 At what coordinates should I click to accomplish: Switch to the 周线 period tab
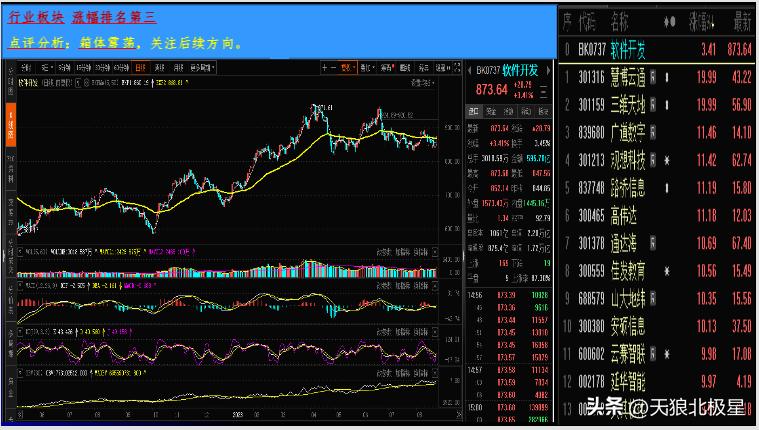point(160,68)
